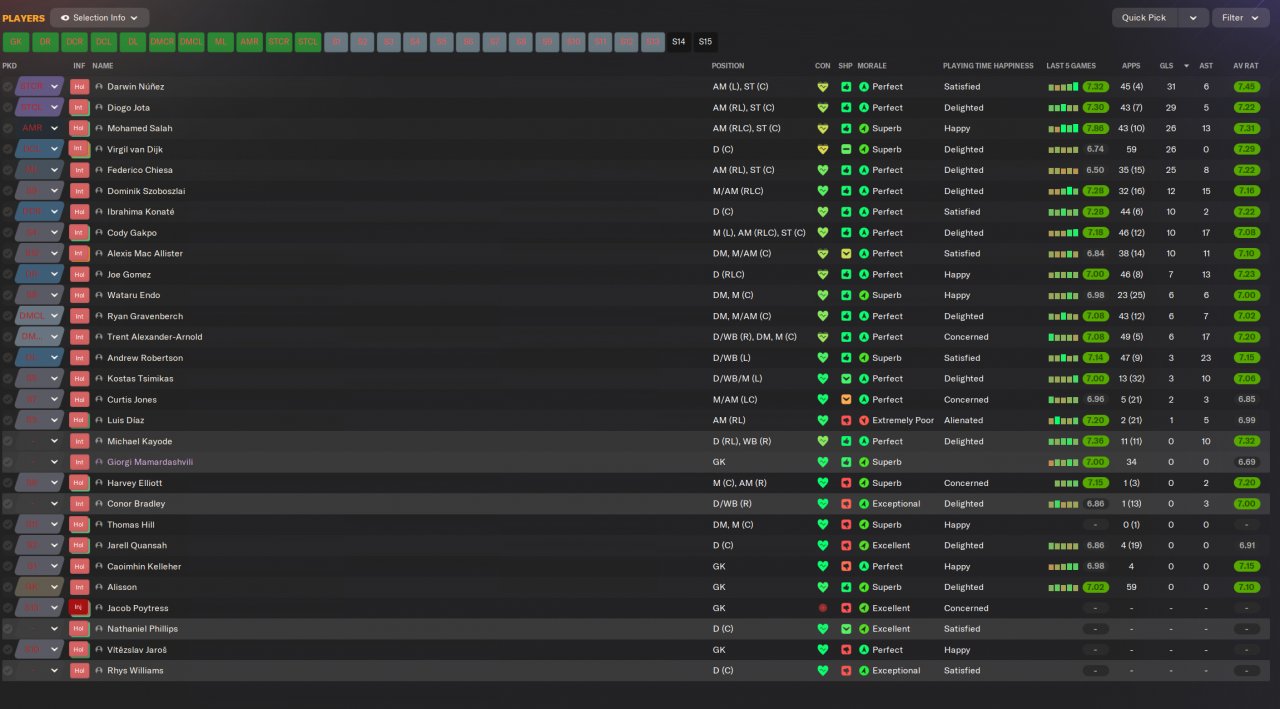Image resolution: width=1280 pixels, height=709 pixels.
Task: Click the Hol status icon beside Darwin Núñez
Action: pos(79,87)
